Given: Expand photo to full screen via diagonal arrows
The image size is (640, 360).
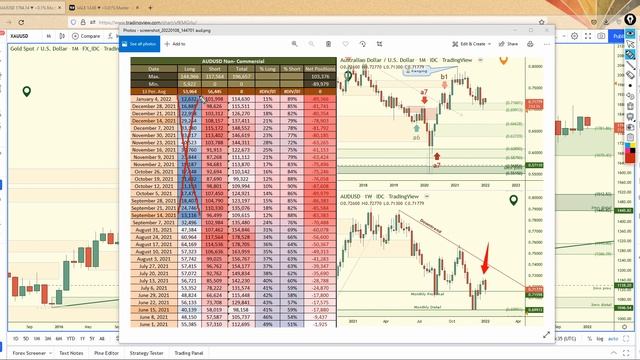Looking at the screenshot, I should click(546, 335).
